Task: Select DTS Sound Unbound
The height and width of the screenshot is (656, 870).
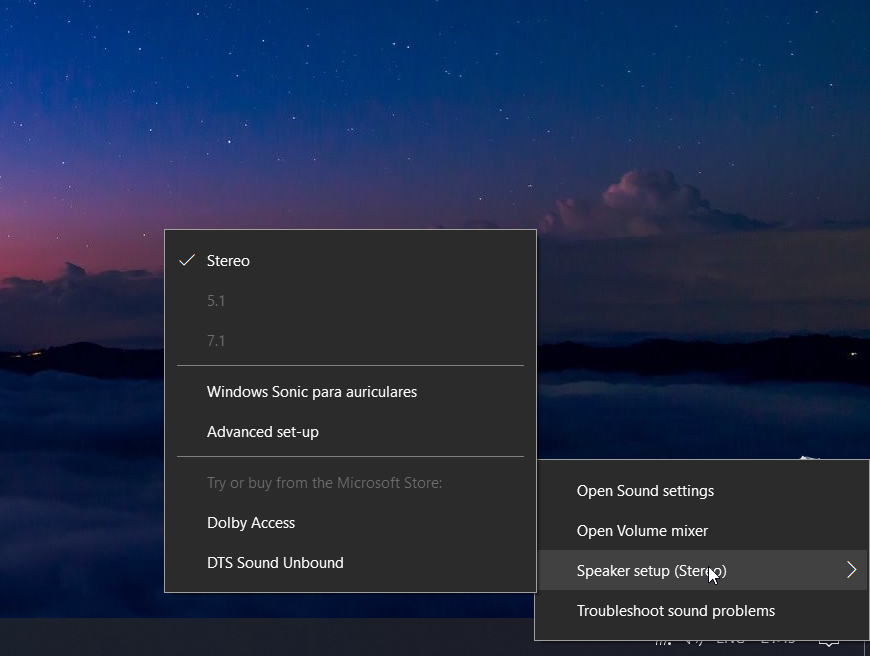Action: (350, 563)
